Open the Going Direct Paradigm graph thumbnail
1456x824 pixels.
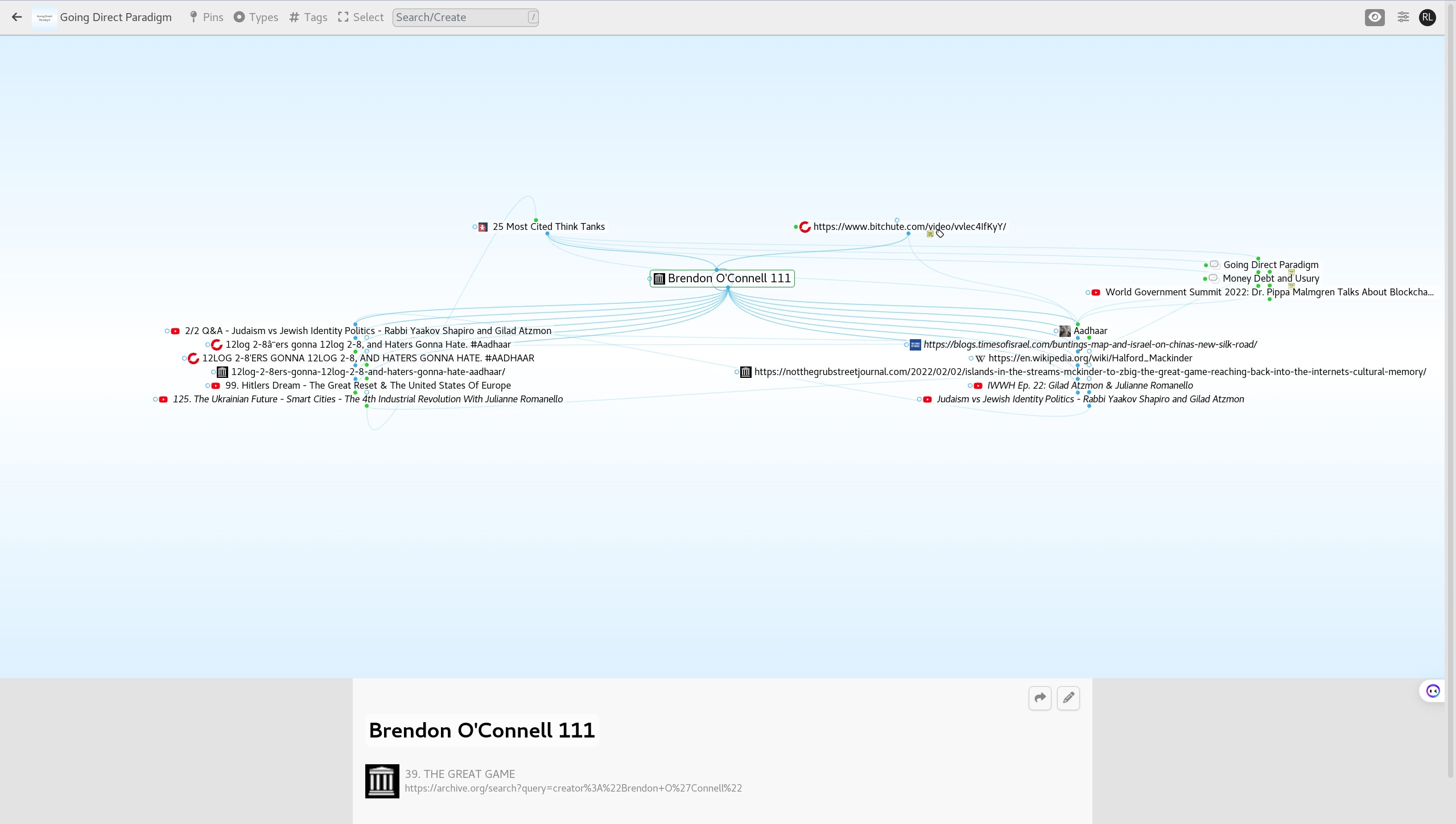[44, 17]
